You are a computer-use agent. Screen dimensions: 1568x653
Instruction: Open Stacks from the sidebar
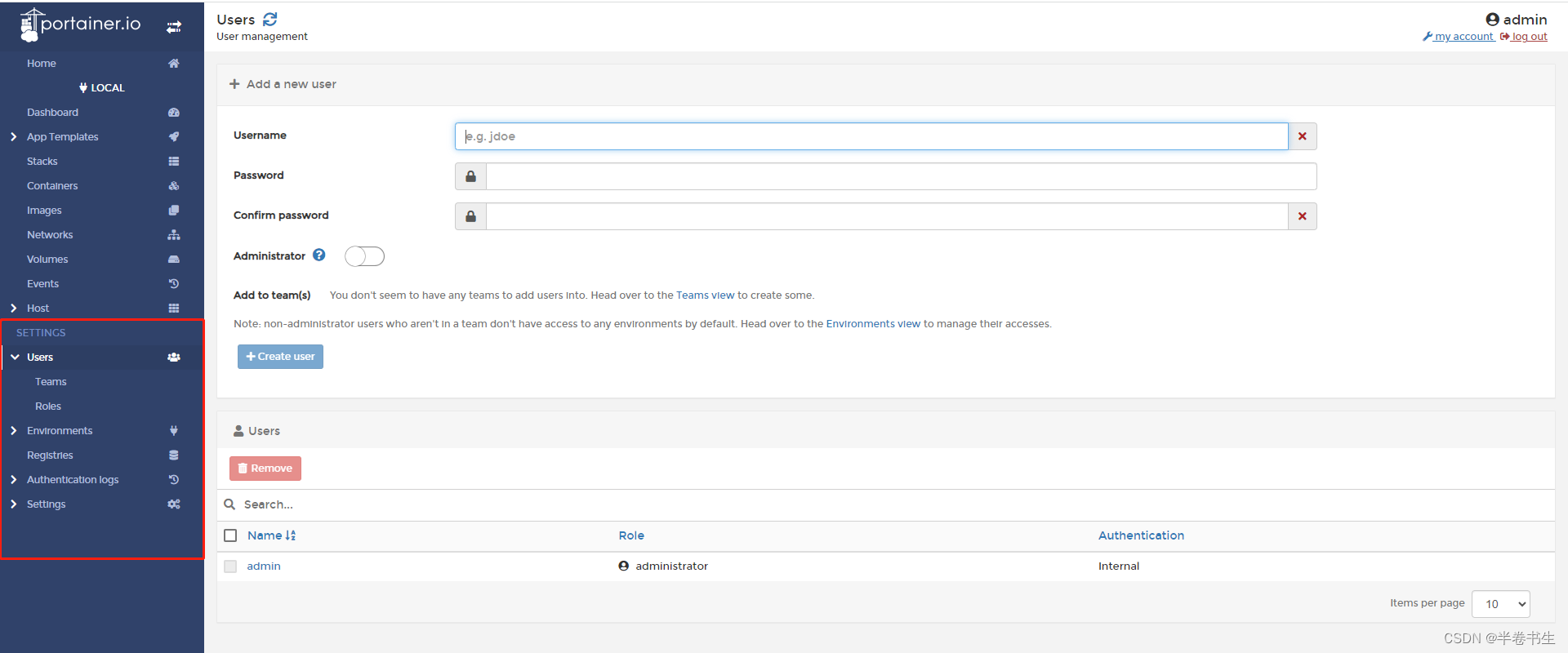click(42, 162)
